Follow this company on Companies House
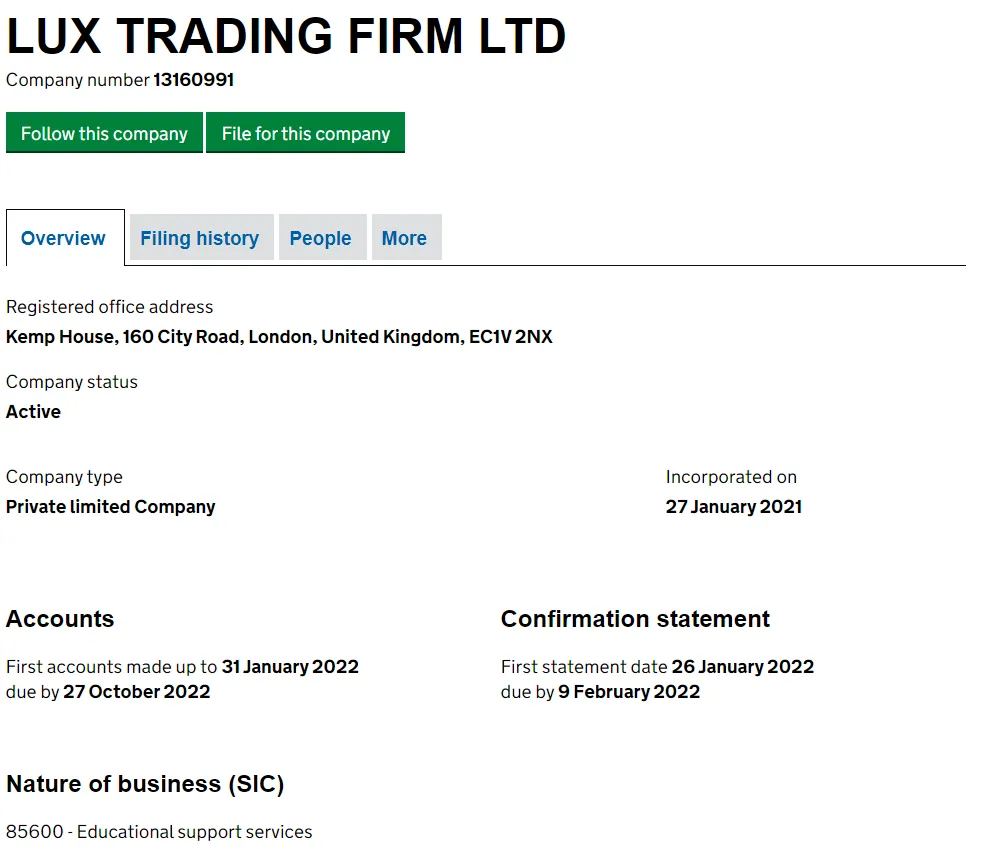The image size is (985, 858). [x=104, y=133]
